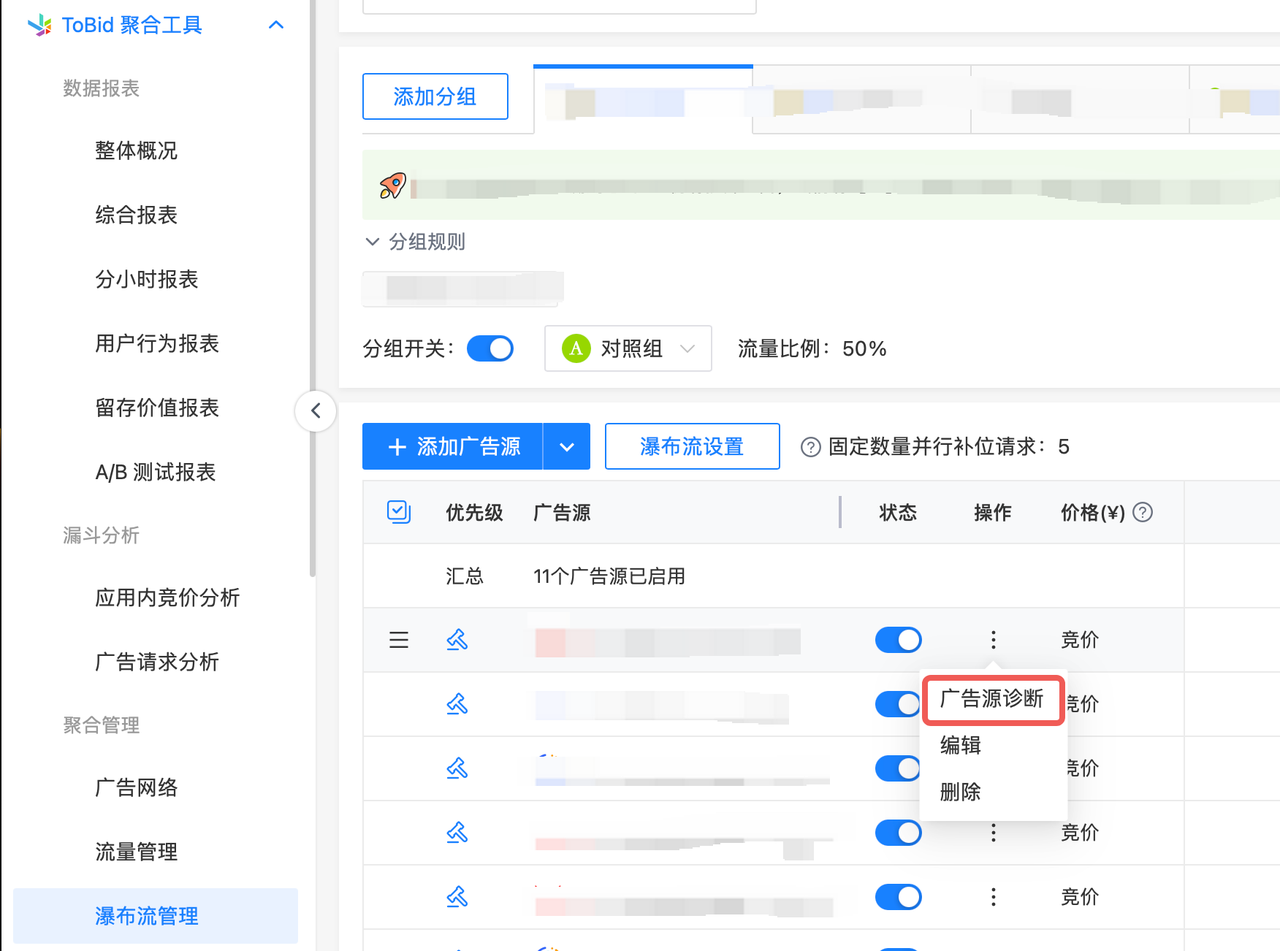
Task: Check the select-all checkbox in table header
Action: tap(398, 513)
